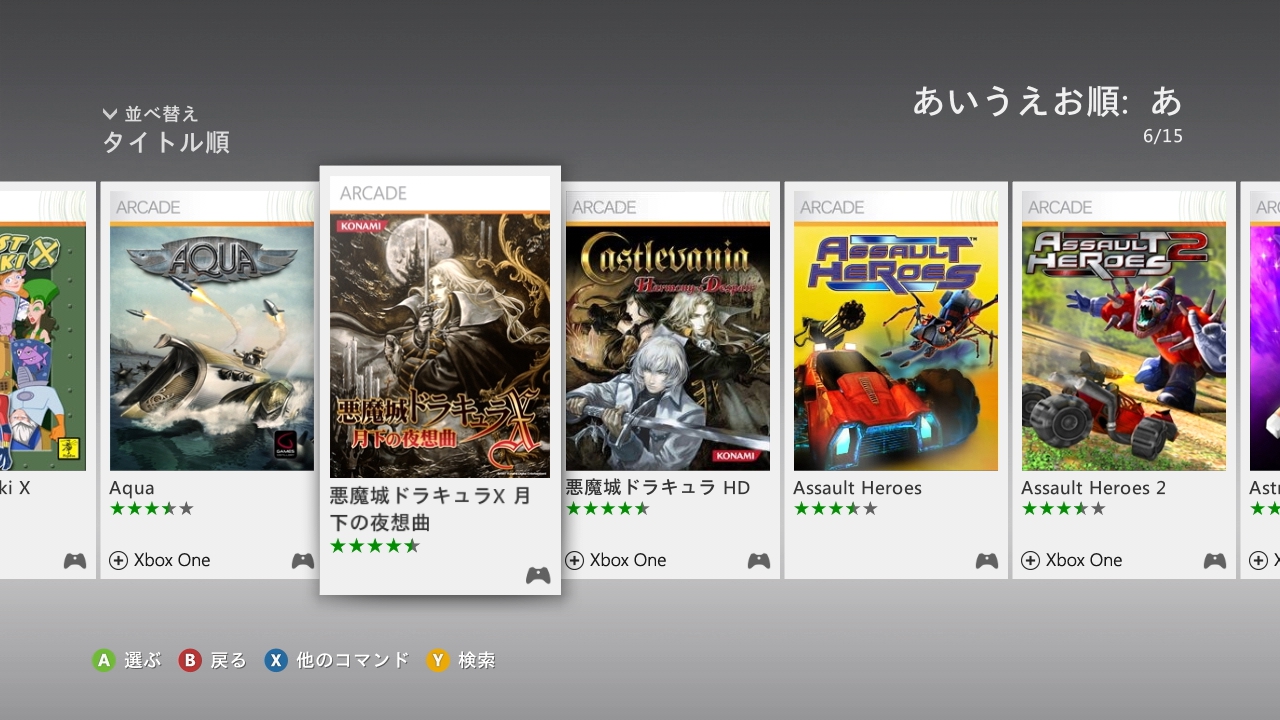Click controller icon on selected Dracula X tile

tap(538, 575)
